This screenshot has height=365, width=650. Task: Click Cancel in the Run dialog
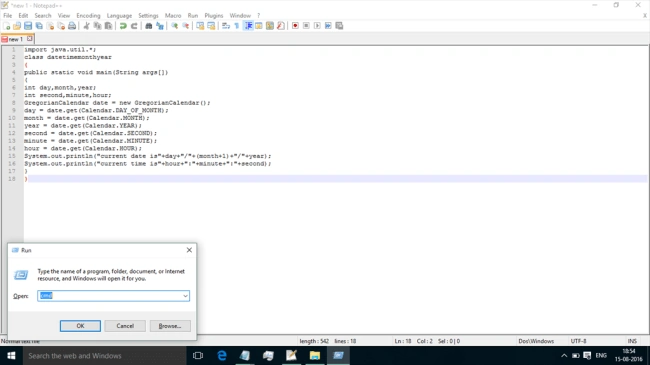(x=125, y=326)
